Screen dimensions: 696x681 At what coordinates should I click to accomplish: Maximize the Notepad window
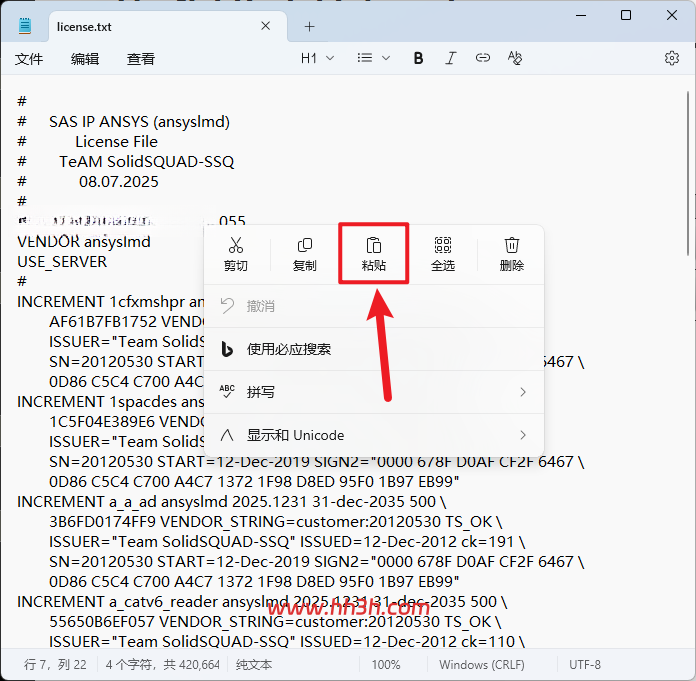click(626, 15)
